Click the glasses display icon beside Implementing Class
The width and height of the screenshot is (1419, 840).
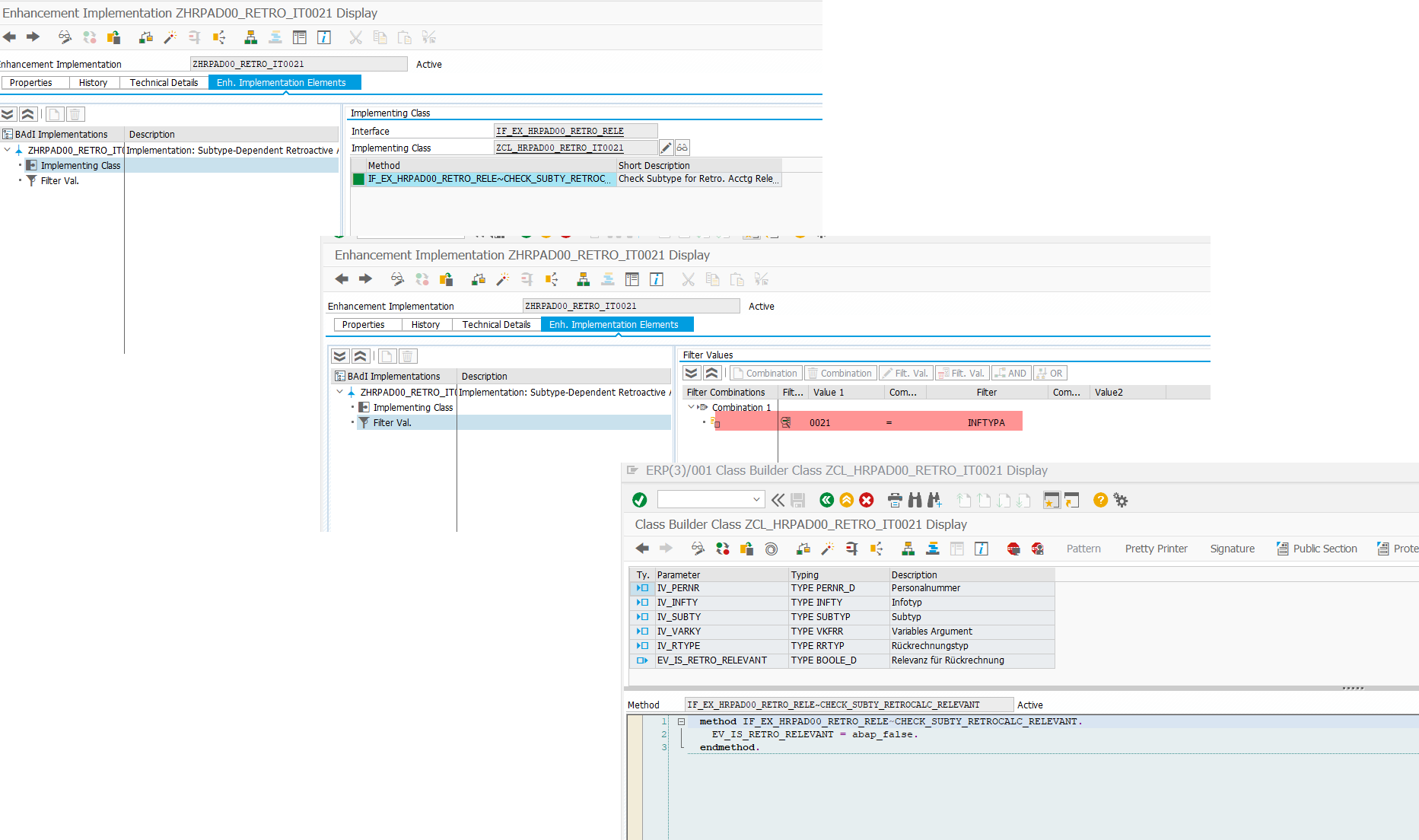[682, 148]
